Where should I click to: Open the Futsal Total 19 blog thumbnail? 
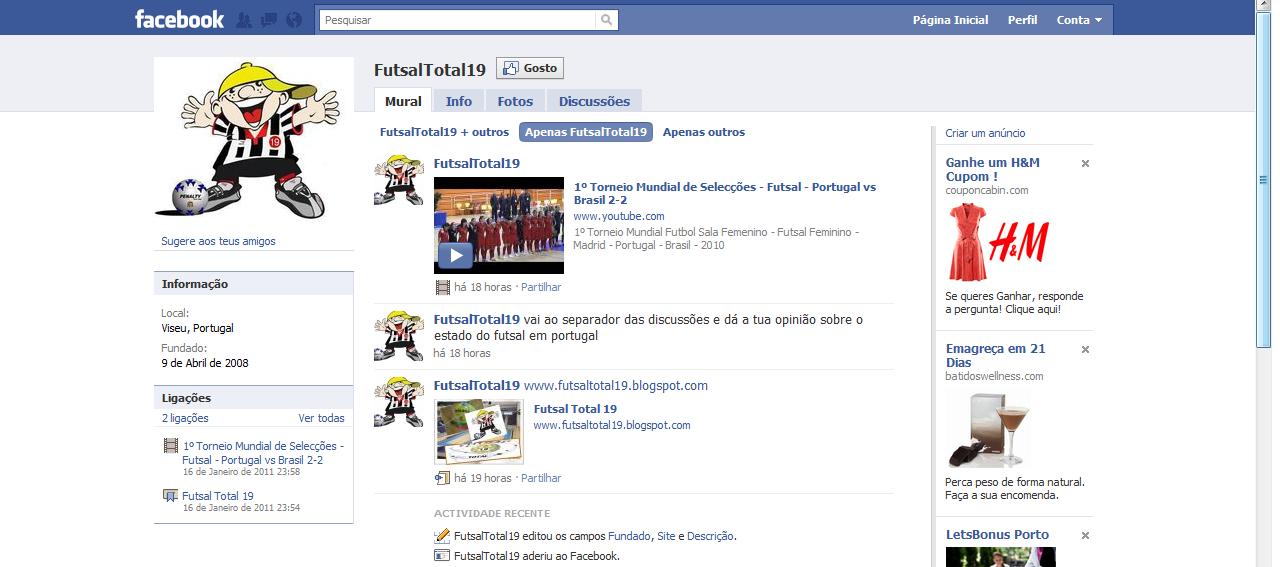(x=479, y=432)
